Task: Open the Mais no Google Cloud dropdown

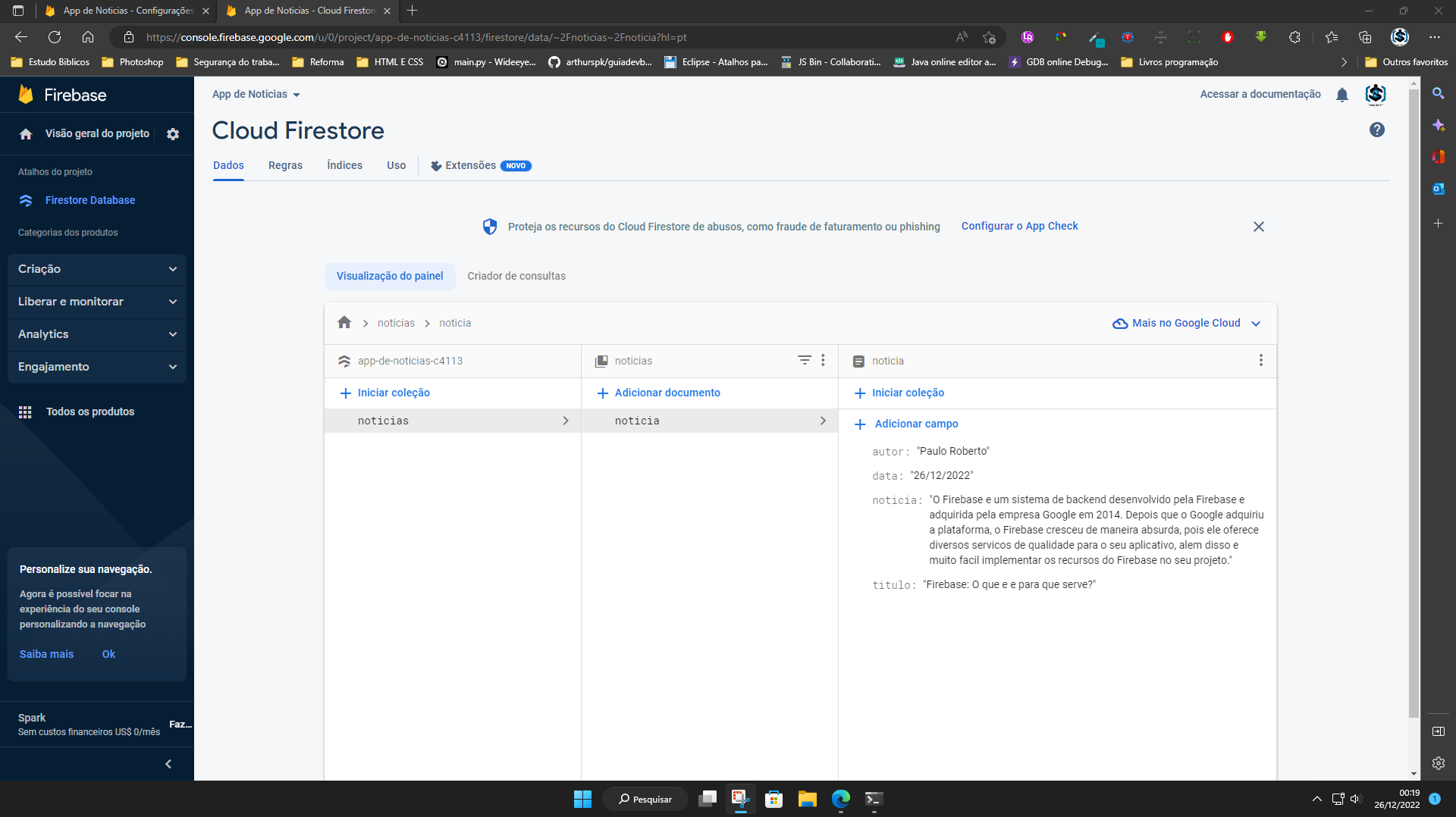Action: [x=1186, y=322]
